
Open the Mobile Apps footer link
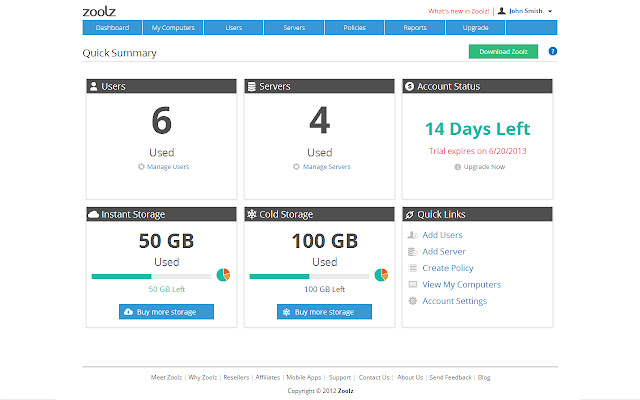point(304,378)
